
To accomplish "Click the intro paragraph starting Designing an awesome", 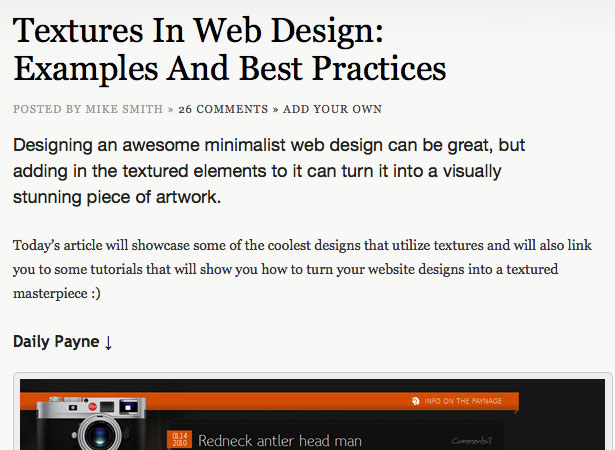I will (269, 171).
